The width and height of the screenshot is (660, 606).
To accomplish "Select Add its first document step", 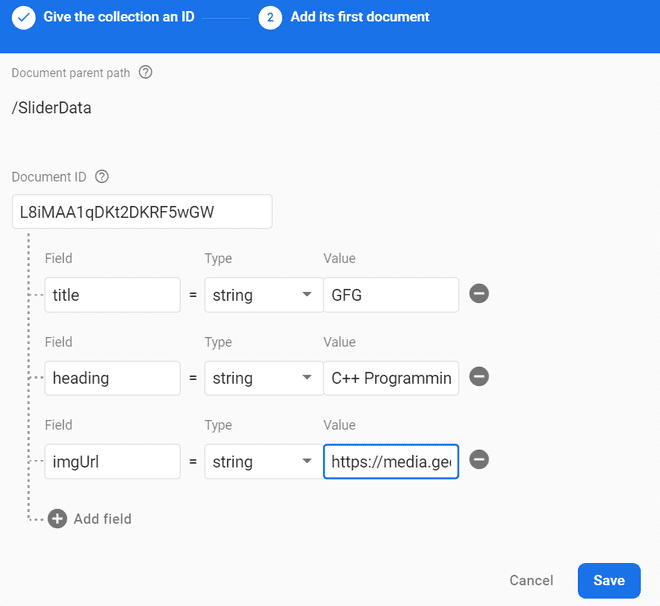I will pos(360,17).
